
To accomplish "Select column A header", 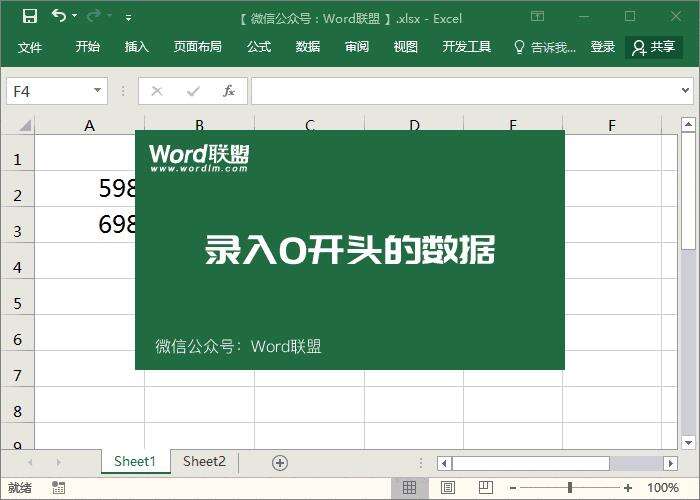I will coord(89,125).
